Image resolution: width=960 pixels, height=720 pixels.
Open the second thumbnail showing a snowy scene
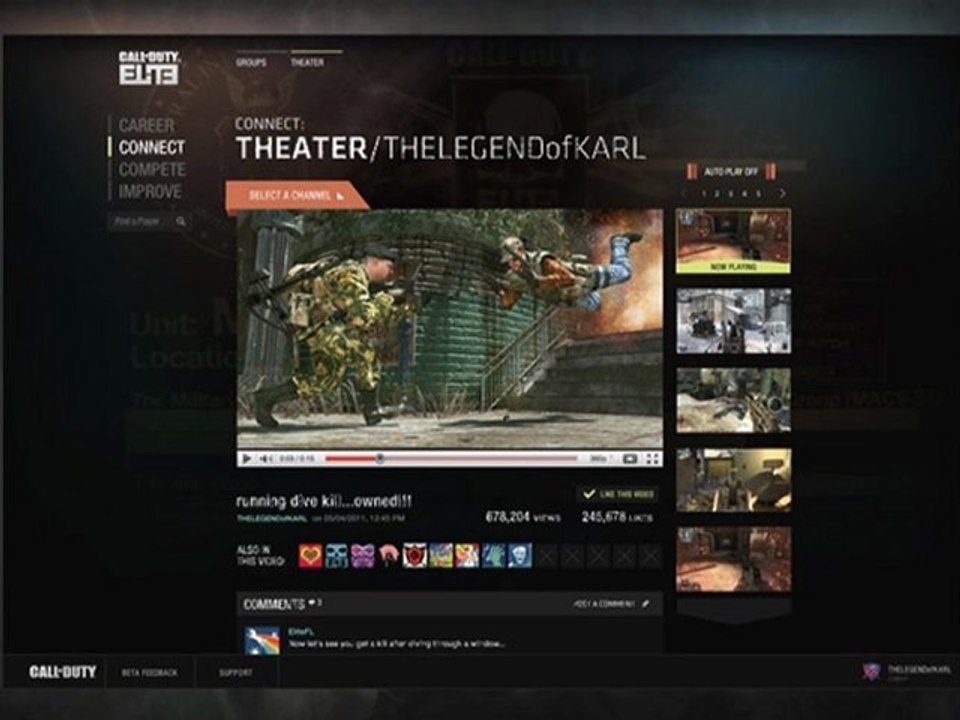733,321
